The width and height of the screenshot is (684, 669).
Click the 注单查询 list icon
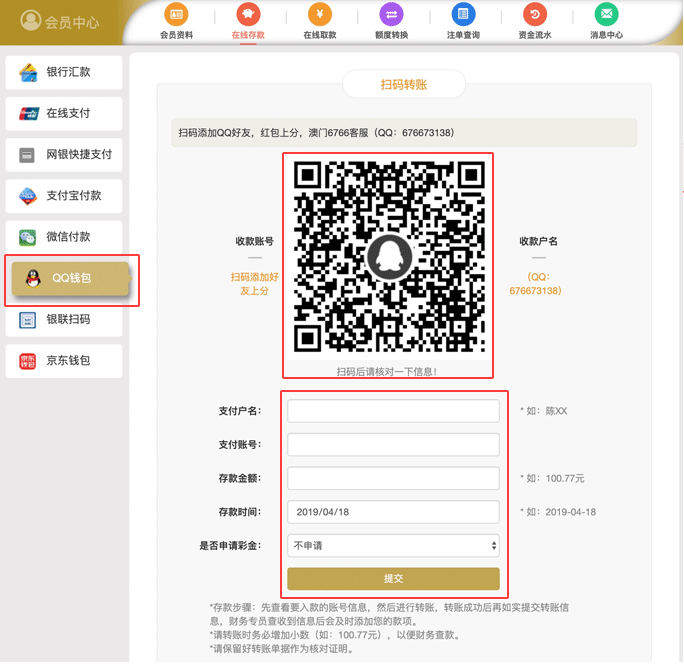click(462, 14)
